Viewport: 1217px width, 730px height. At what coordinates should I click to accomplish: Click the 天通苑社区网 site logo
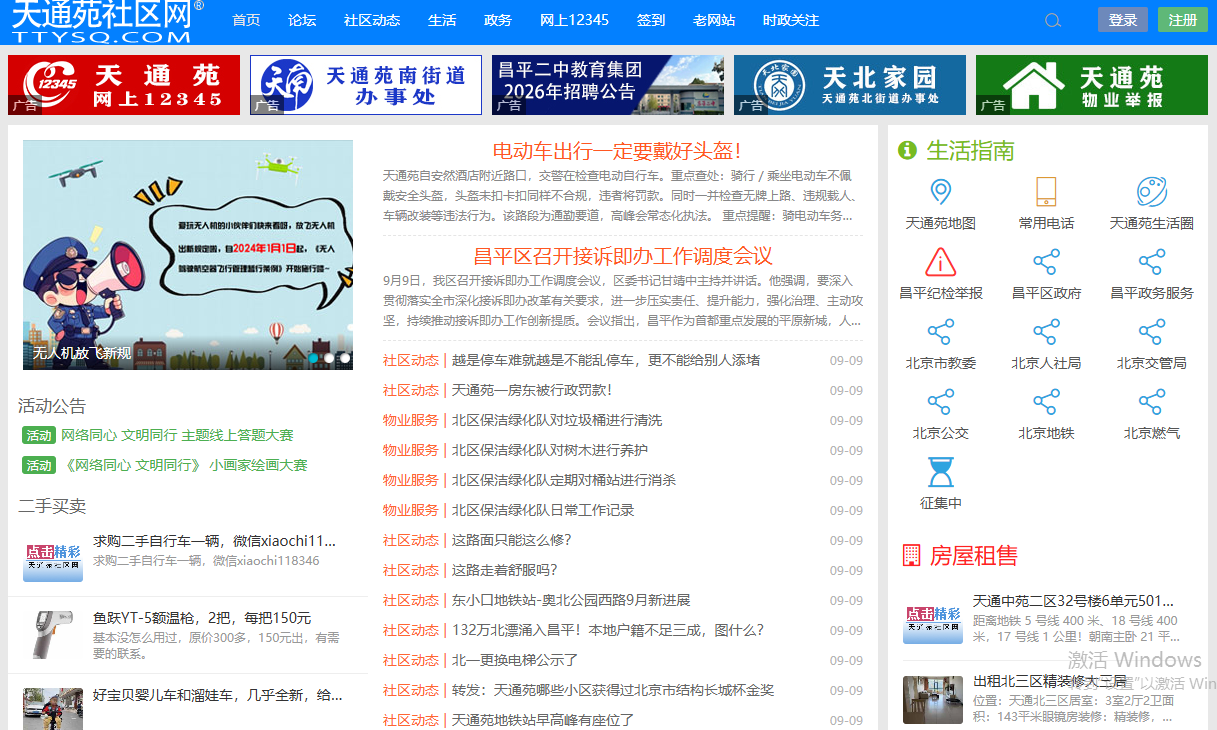107,22
